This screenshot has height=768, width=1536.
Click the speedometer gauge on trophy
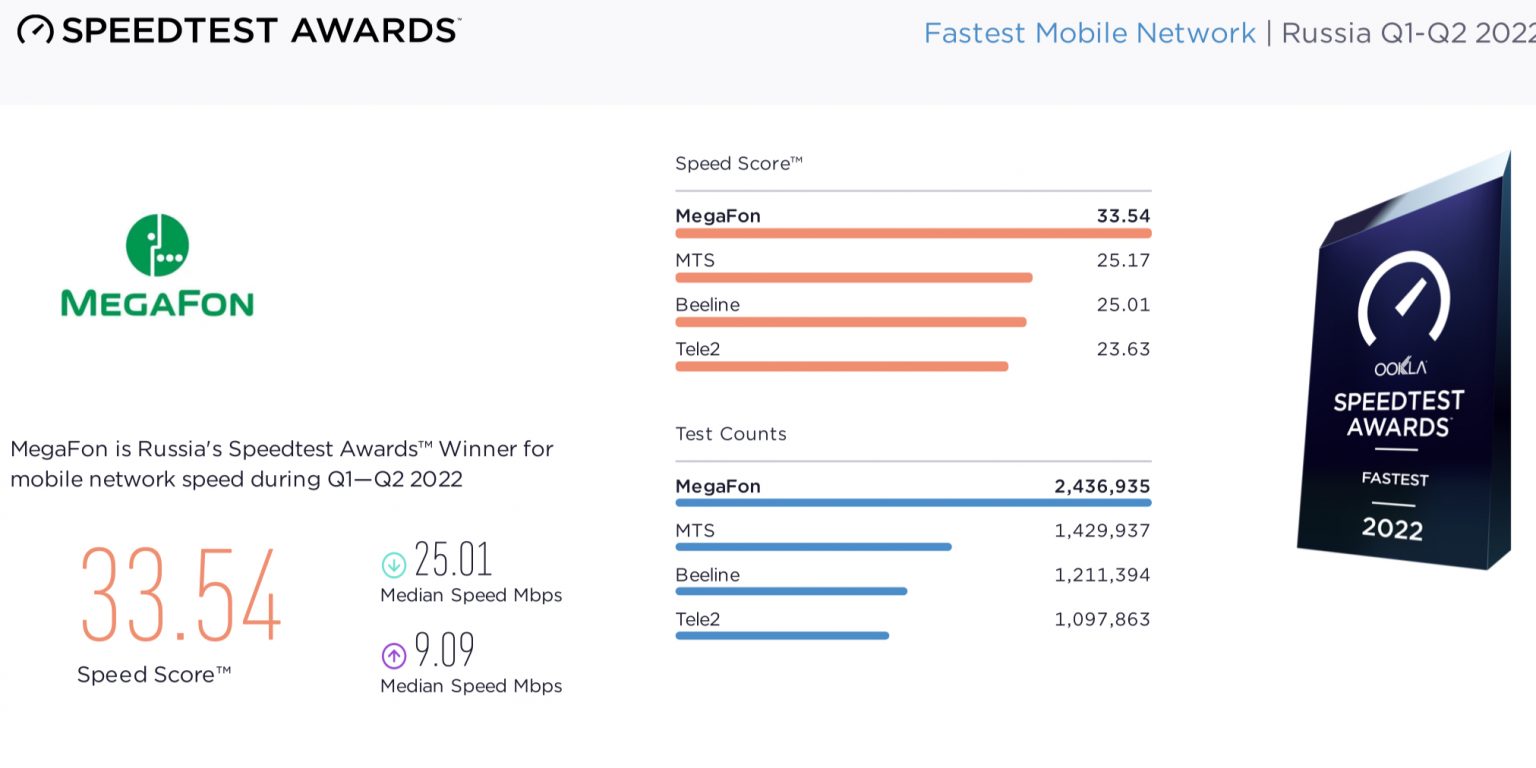point(1403,297)
